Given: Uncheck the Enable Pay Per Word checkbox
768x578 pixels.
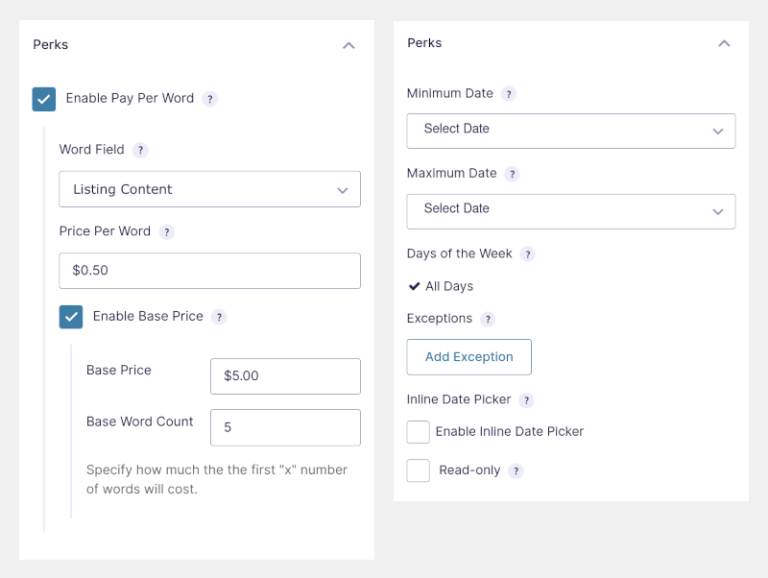Looking at the screenshot, I should pos(44,99).
